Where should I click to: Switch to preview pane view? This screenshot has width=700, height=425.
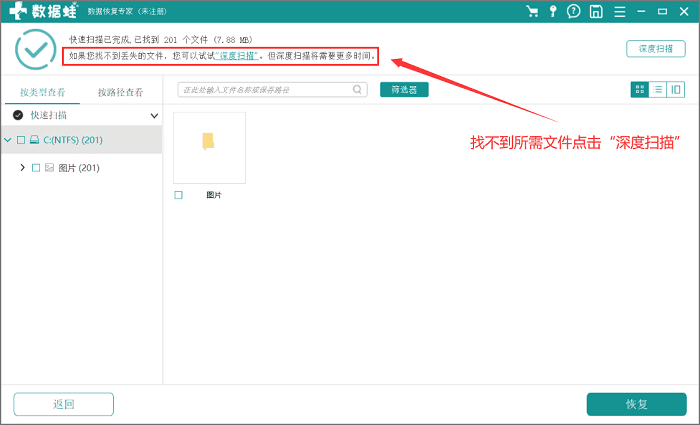pos(675,90)
